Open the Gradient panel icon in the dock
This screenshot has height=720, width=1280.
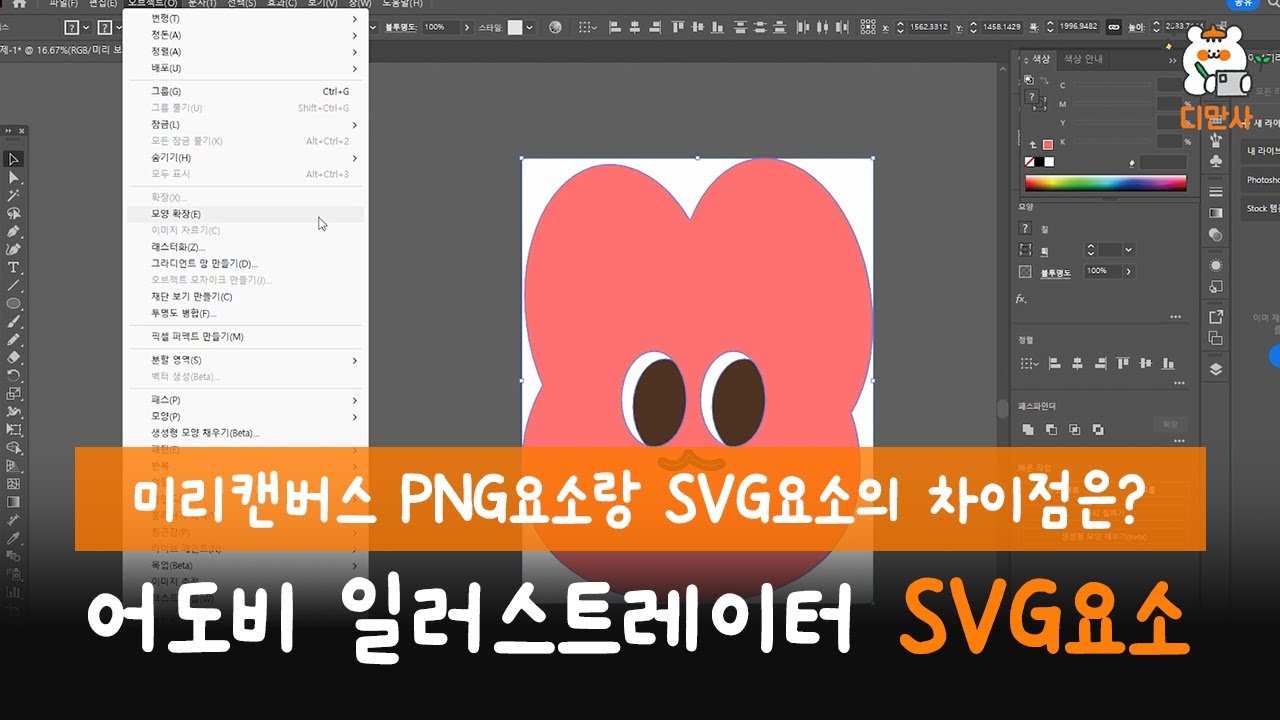coord(1215,213)
